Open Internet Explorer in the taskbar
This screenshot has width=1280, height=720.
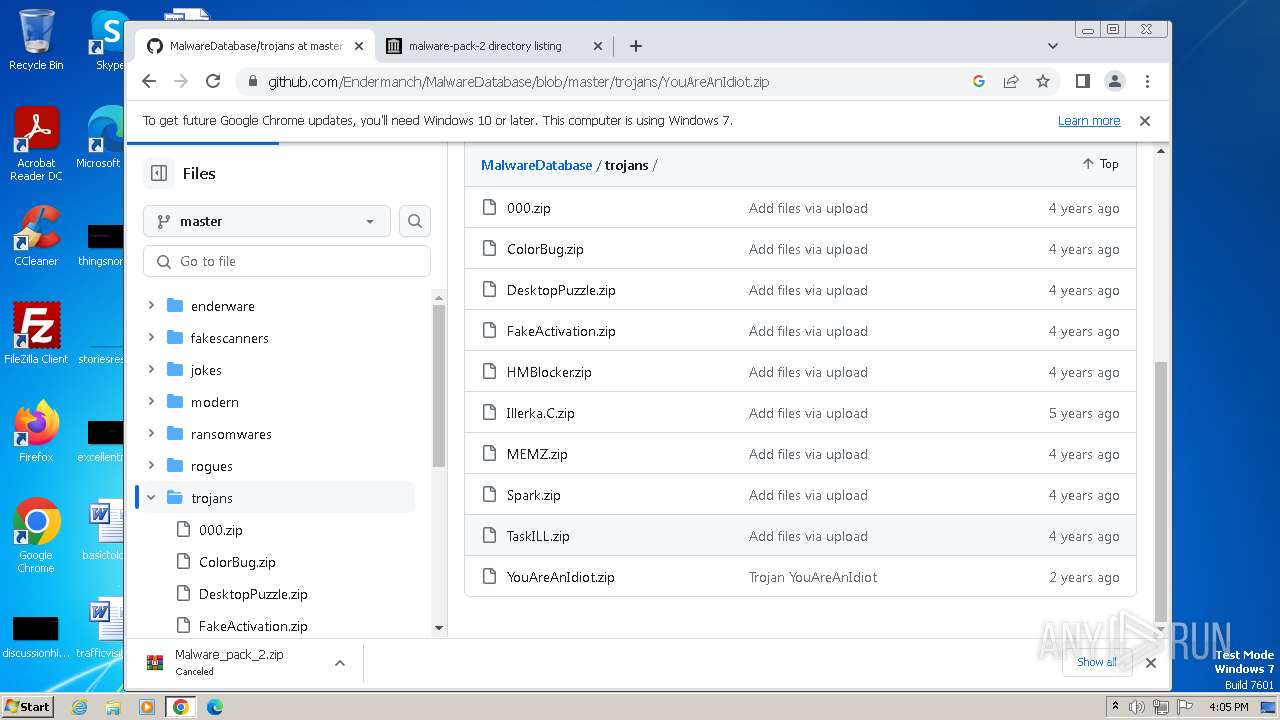point(79,707)
